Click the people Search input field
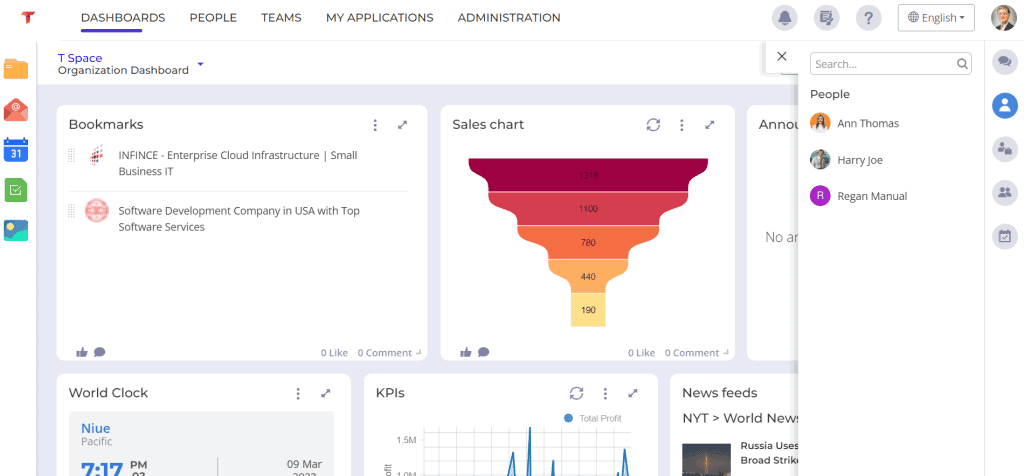This screenshot has width=1024, height=476. click(890, 64)
